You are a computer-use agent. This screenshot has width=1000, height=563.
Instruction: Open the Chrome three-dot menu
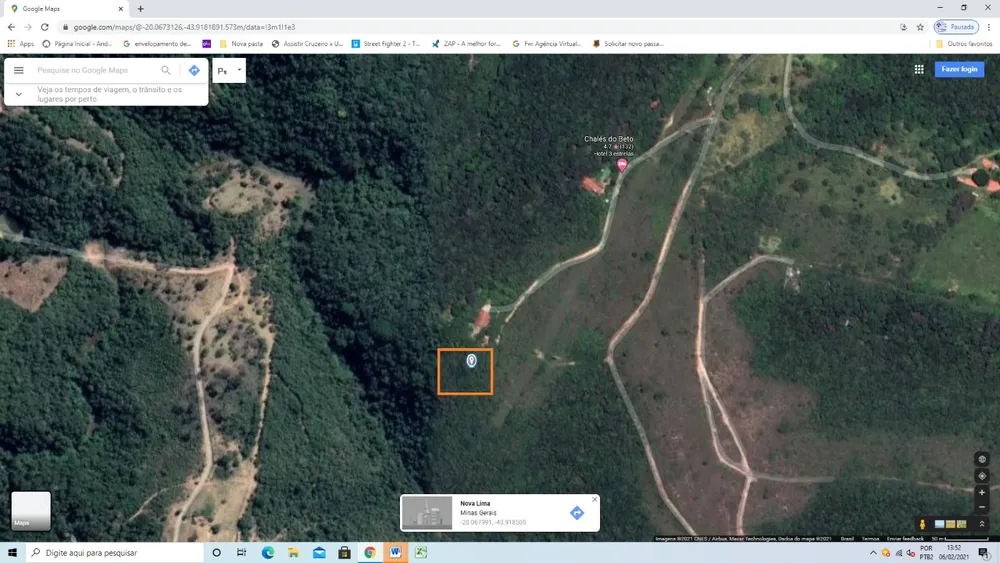[x=989, y=27]
